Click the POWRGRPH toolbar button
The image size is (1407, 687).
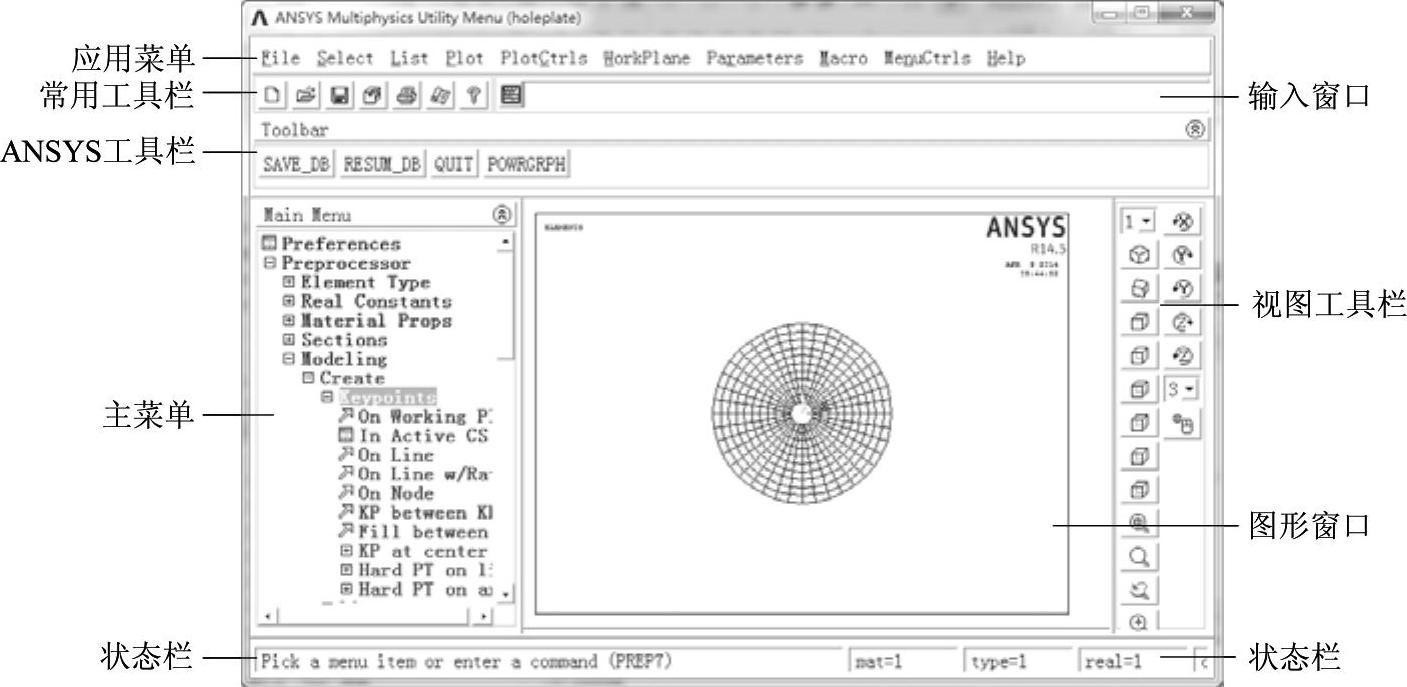pyautogui.click(x=527, y=165)
